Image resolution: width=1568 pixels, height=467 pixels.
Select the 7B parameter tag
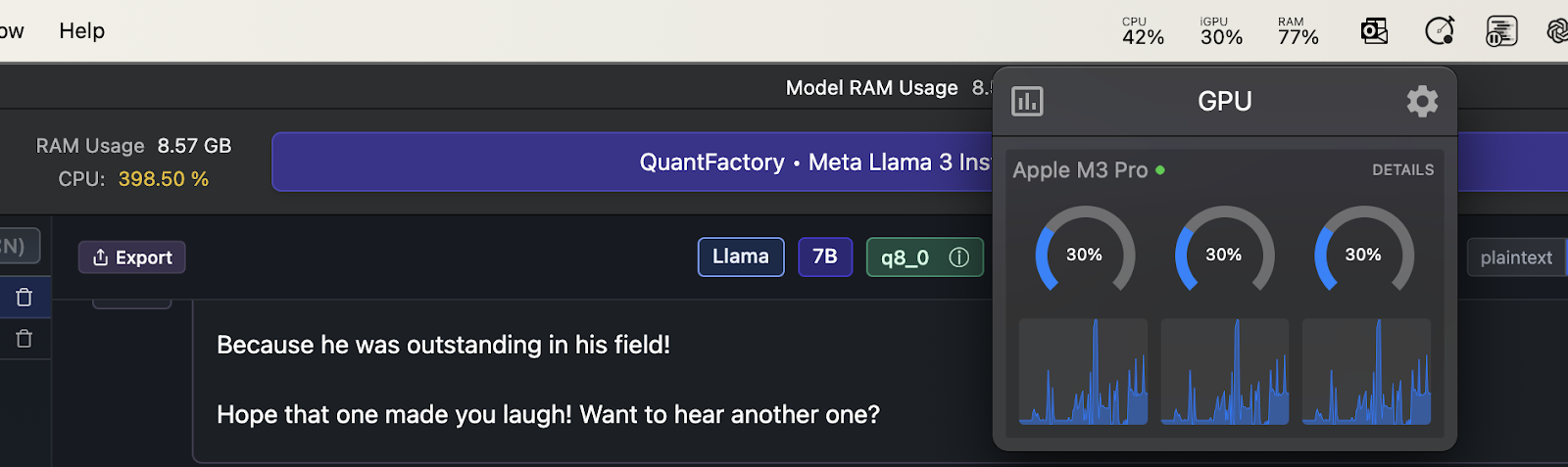(825, 257)
